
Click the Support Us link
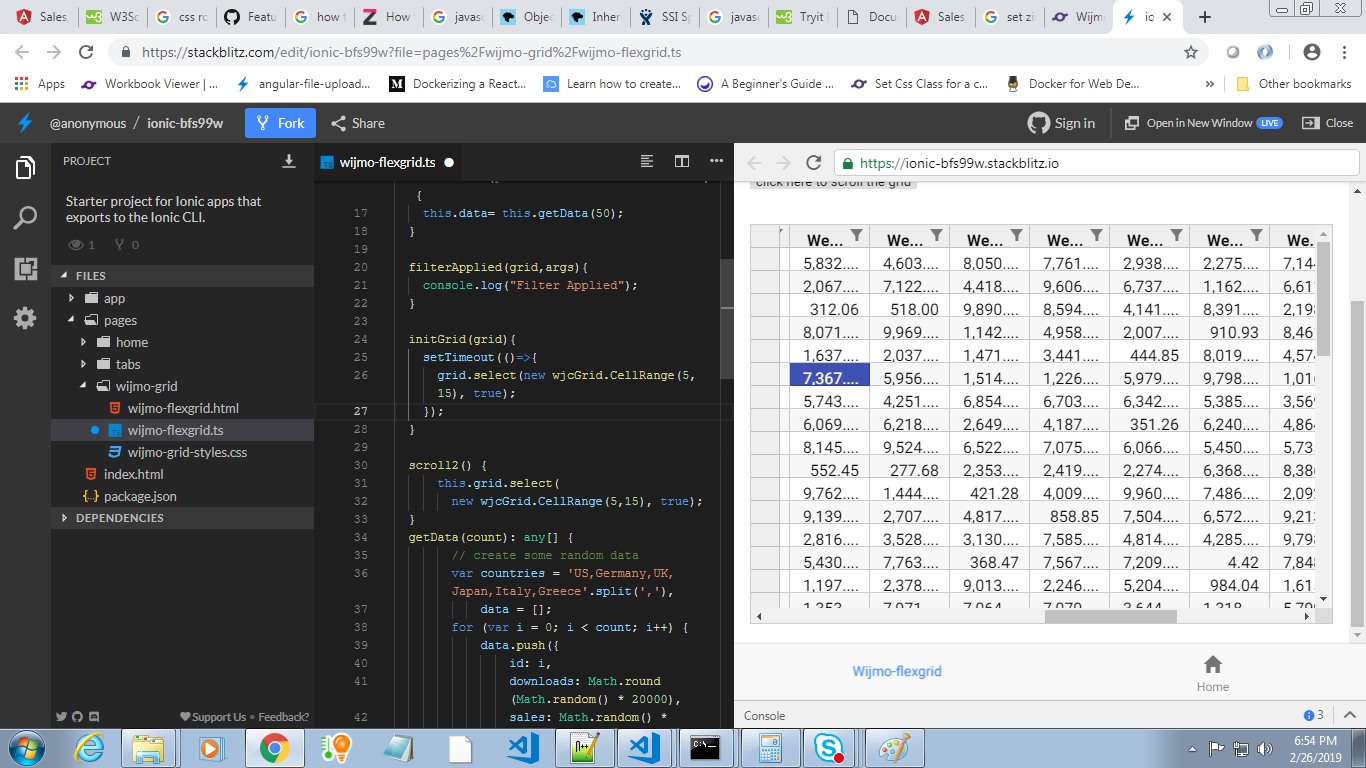point(213,717)
